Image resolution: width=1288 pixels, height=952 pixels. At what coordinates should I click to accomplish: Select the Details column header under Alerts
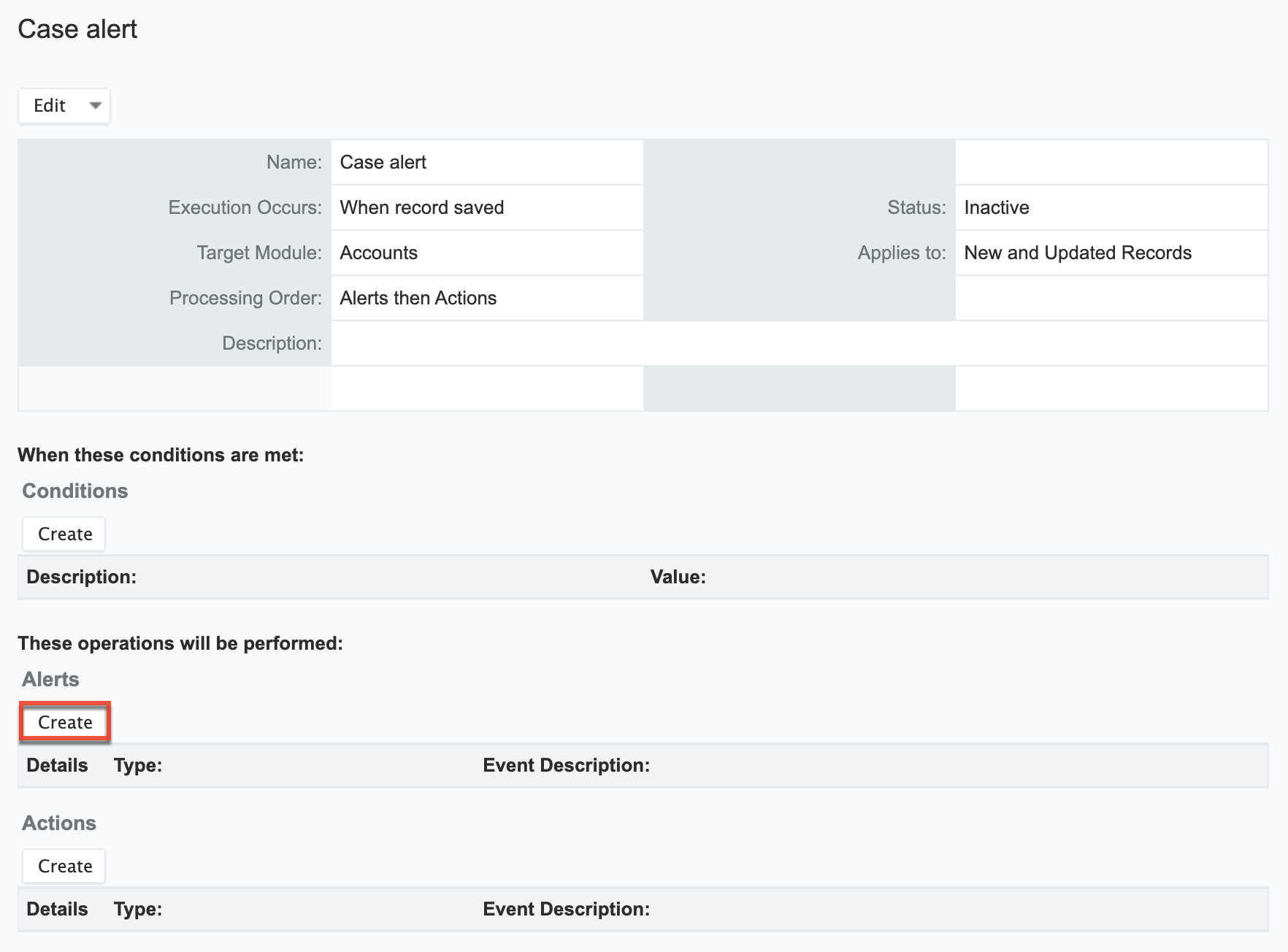[58, 765]
